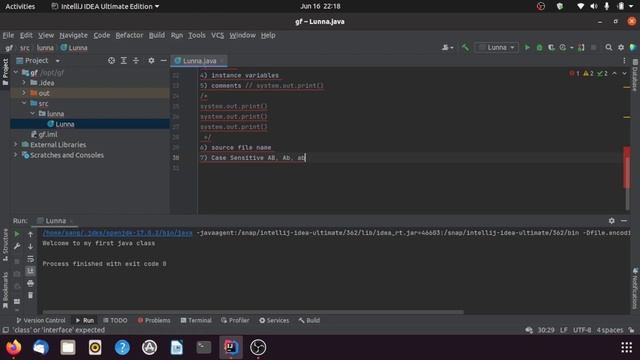The width and height of the screenshot is (640, 360).
Task: Open Run panel settings gear
Action: 611,221
